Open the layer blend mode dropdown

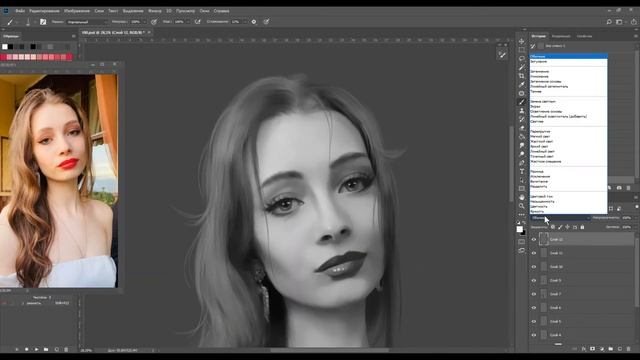click(560, 218)
